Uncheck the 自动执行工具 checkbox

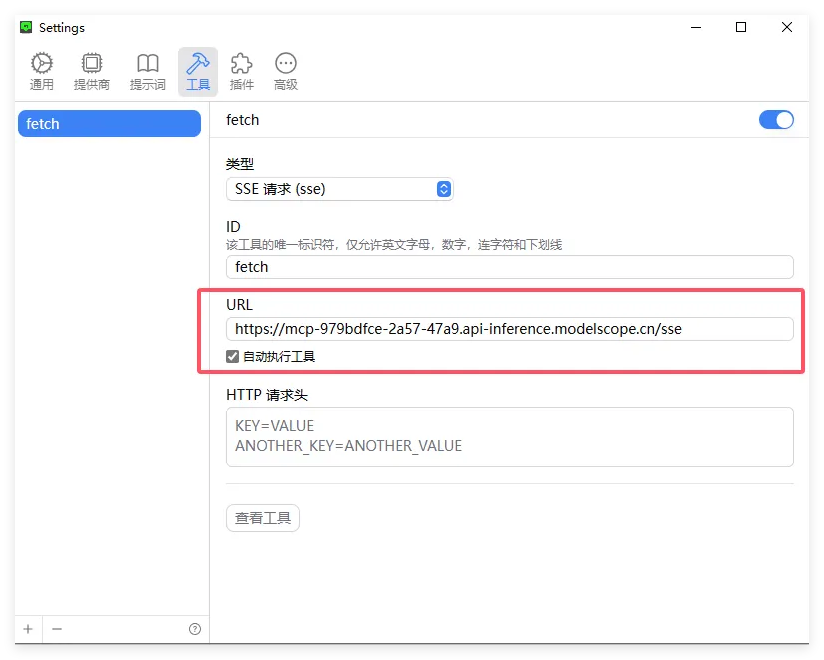233,357
